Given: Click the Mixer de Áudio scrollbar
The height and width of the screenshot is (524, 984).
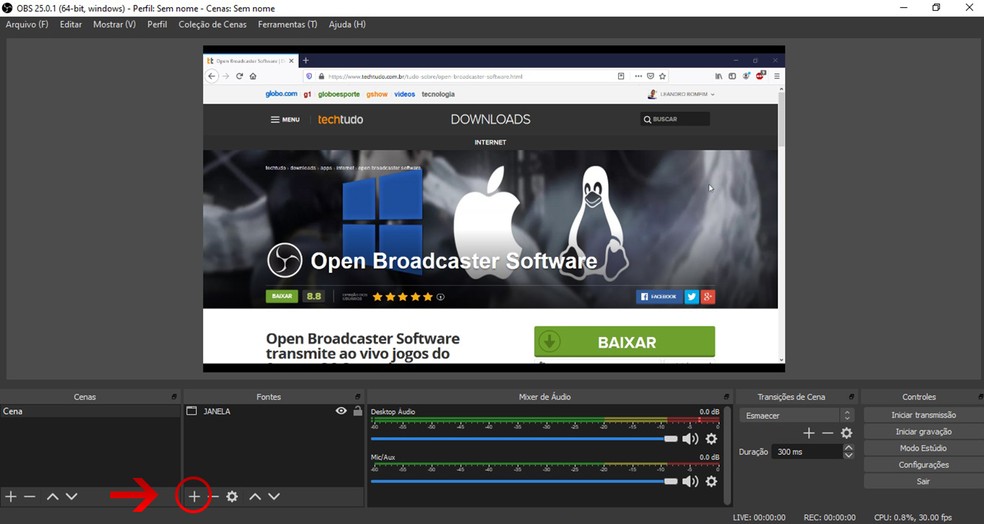Looking at the screenshot, I should point(727,454).
